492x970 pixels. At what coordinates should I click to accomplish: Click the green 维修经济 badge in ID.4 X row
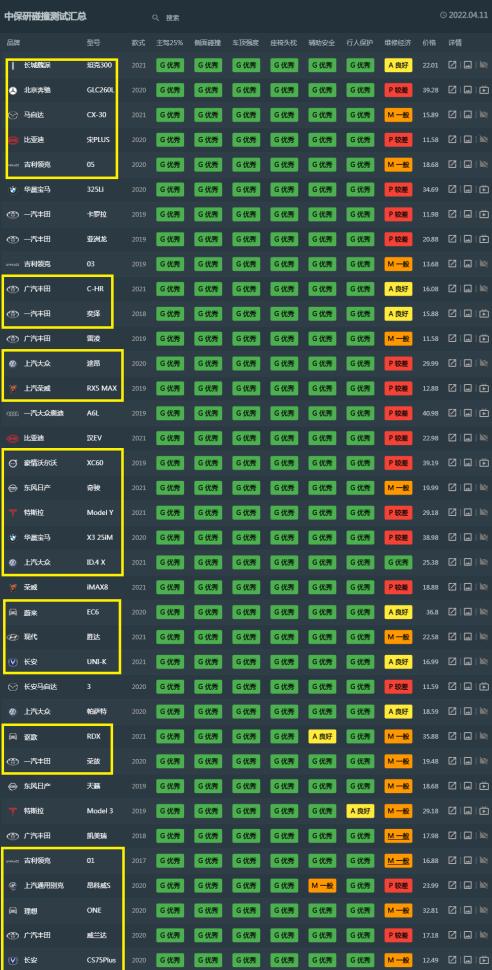399,562
